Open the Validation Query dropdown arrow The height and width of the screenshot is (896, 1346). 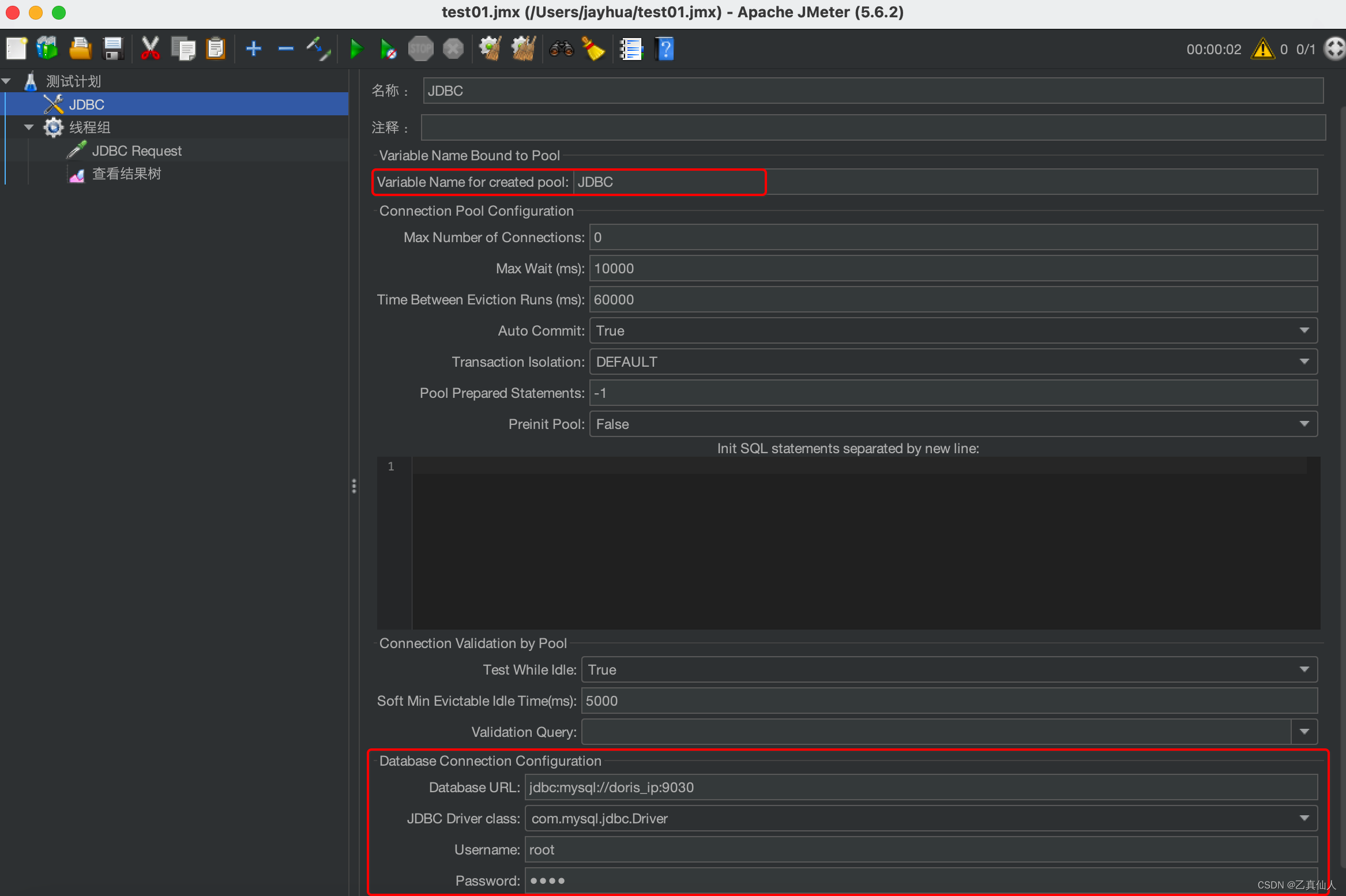1304,732
